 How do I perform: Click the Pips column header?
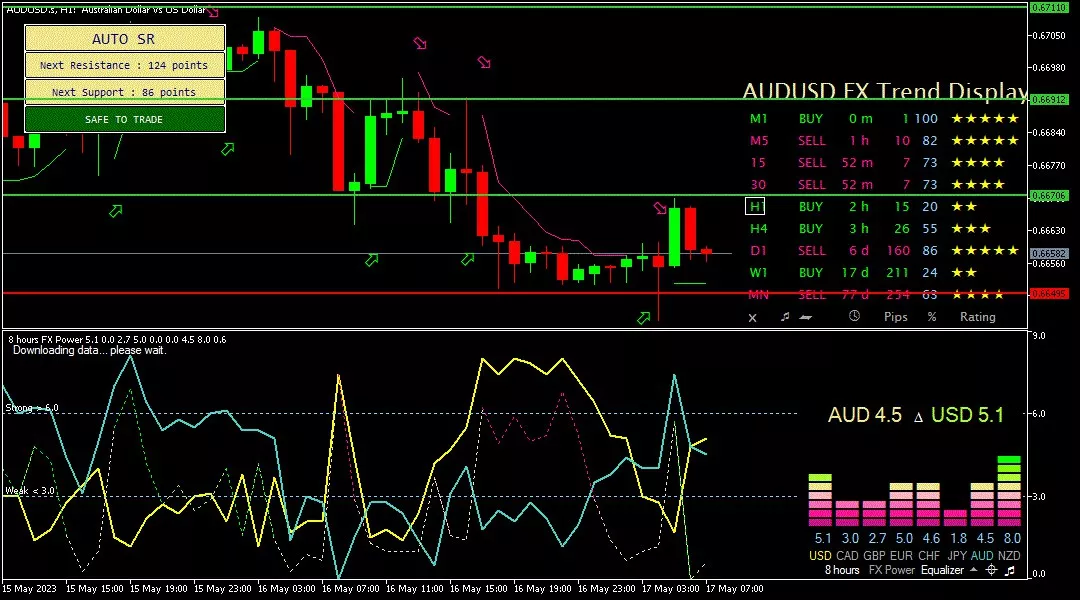pos(895,317)
